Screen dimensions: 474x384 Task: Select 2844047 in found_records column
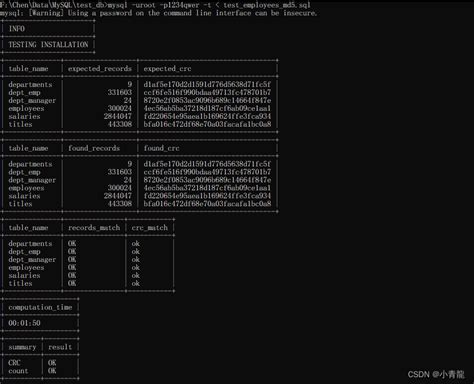(117, 196)
